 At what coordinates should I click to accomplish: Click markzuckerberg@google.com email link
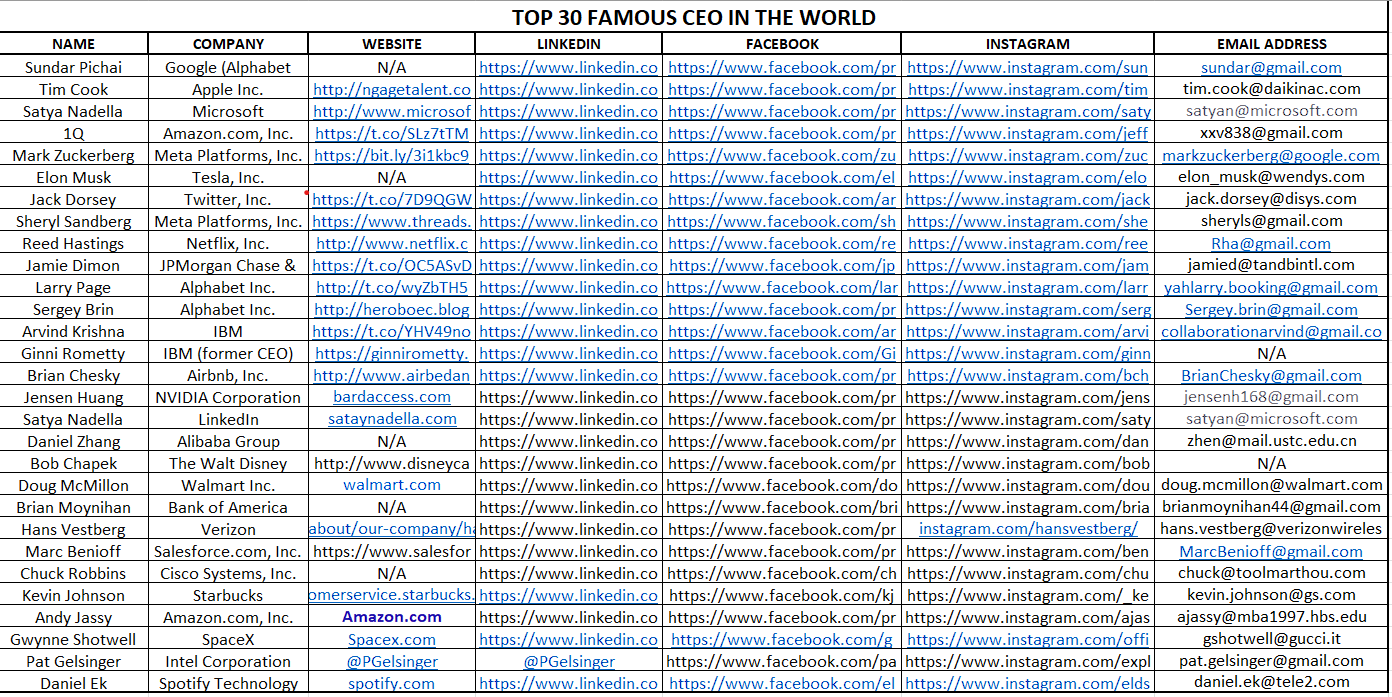[1271, 155]
